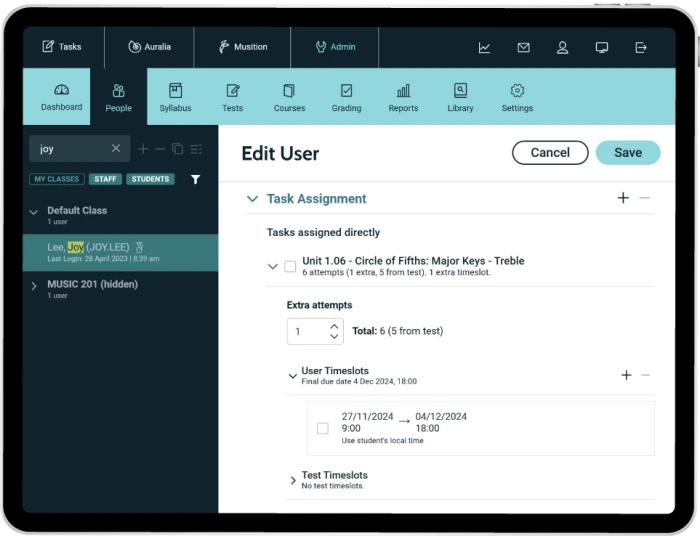The width and height of the screenshot is (700, 536).
Task: Clear the joy search text
Action: (115, 149)
